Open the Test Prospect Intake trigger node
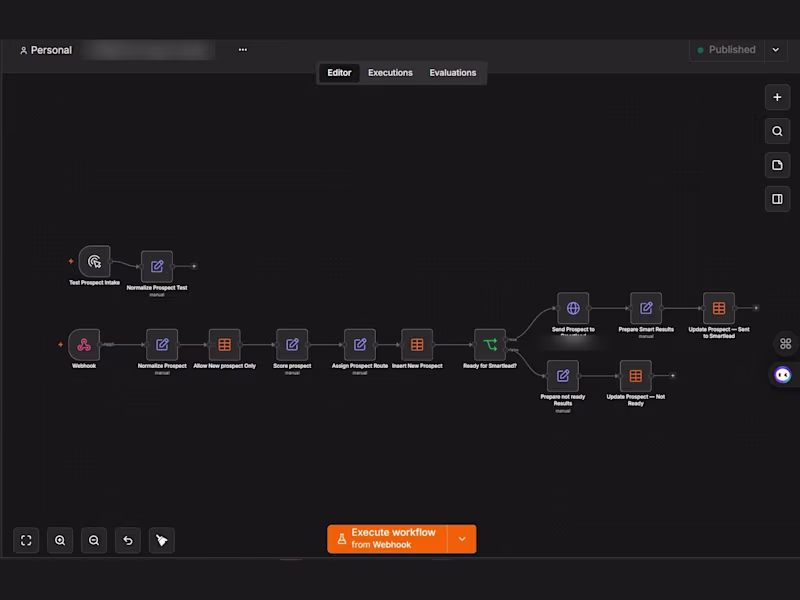Screen dimensions: 800x600 [94, 261]
